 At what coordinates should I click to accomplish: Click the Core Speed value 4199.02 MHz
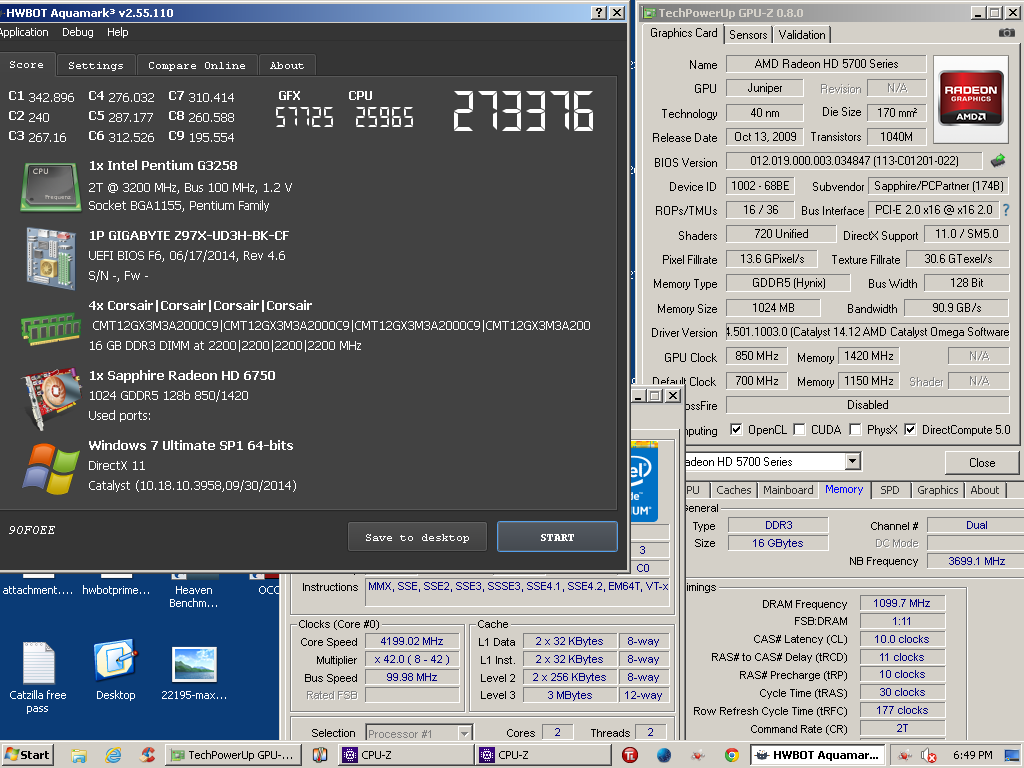411,641
